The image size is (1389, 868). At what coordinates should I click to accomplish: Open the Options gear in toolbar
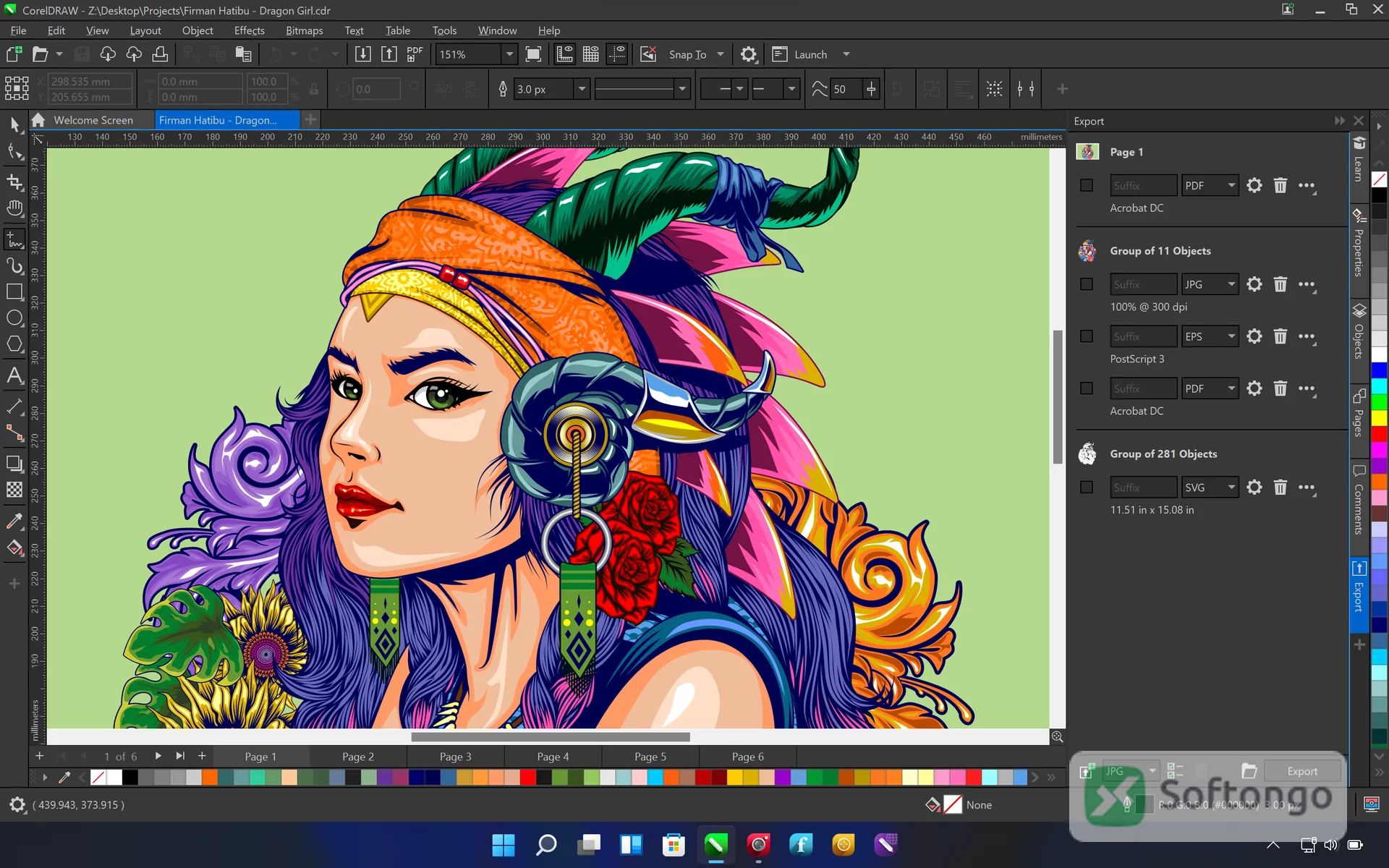pyautogui.click(x=749, y=54)
